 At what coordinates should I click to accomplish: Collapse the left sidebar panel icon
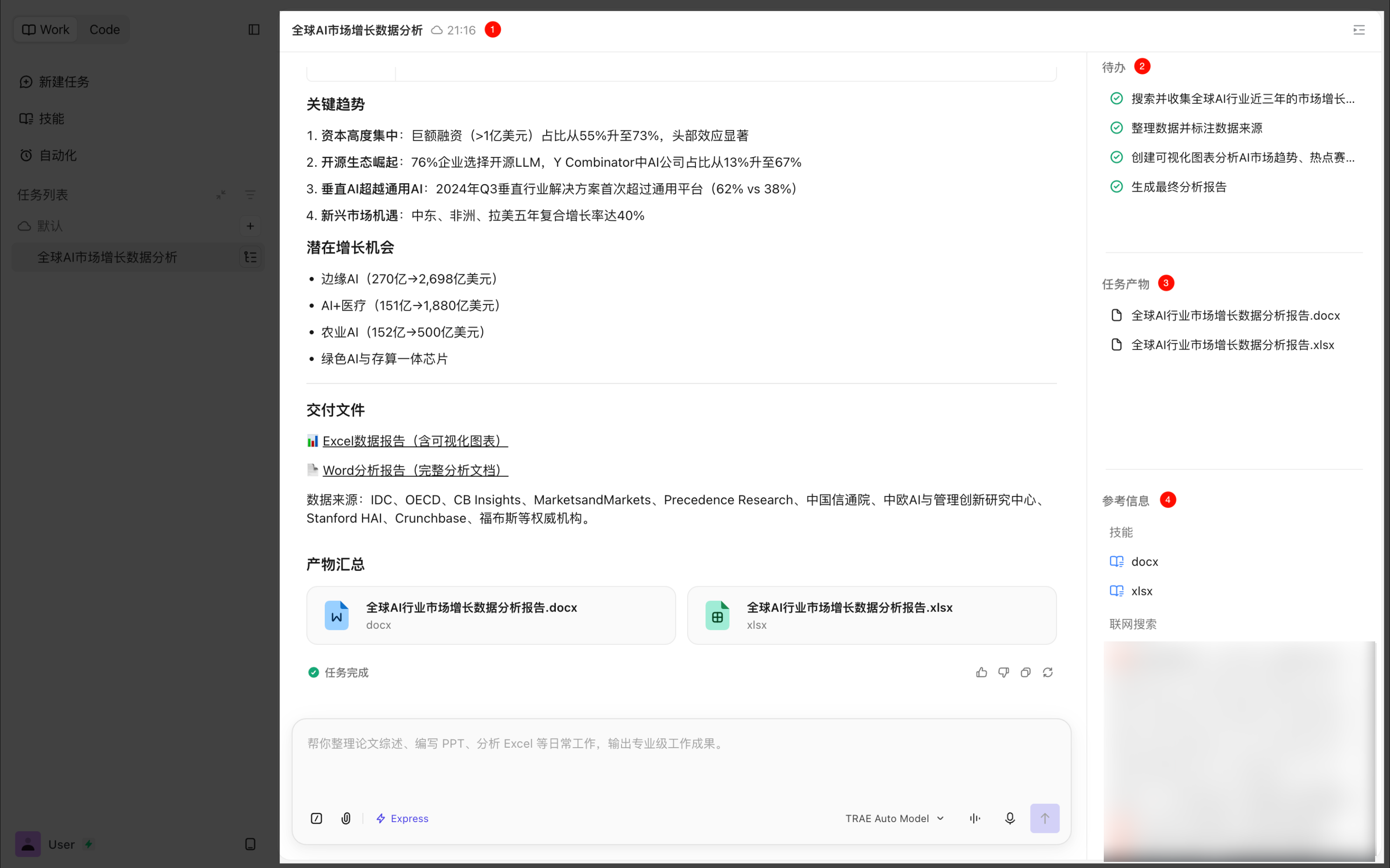(x=254, y=29)
